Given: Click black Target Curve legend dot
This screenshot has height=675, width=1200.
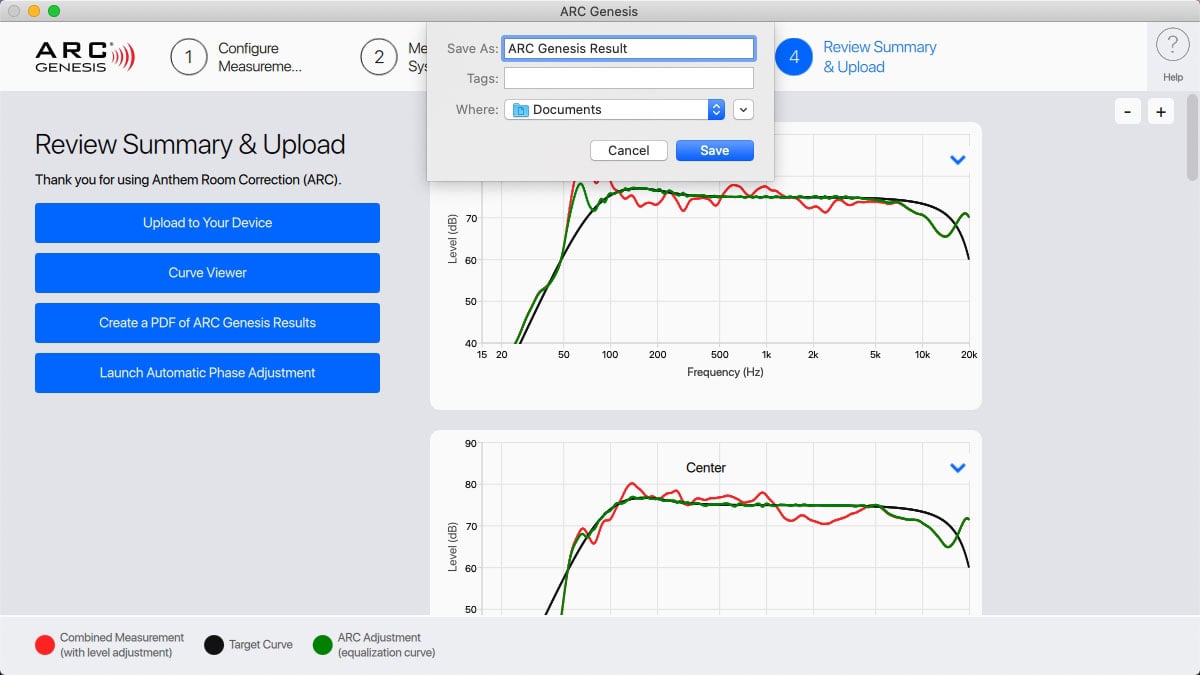Looking at the screenshot, I should coord(213,645).
